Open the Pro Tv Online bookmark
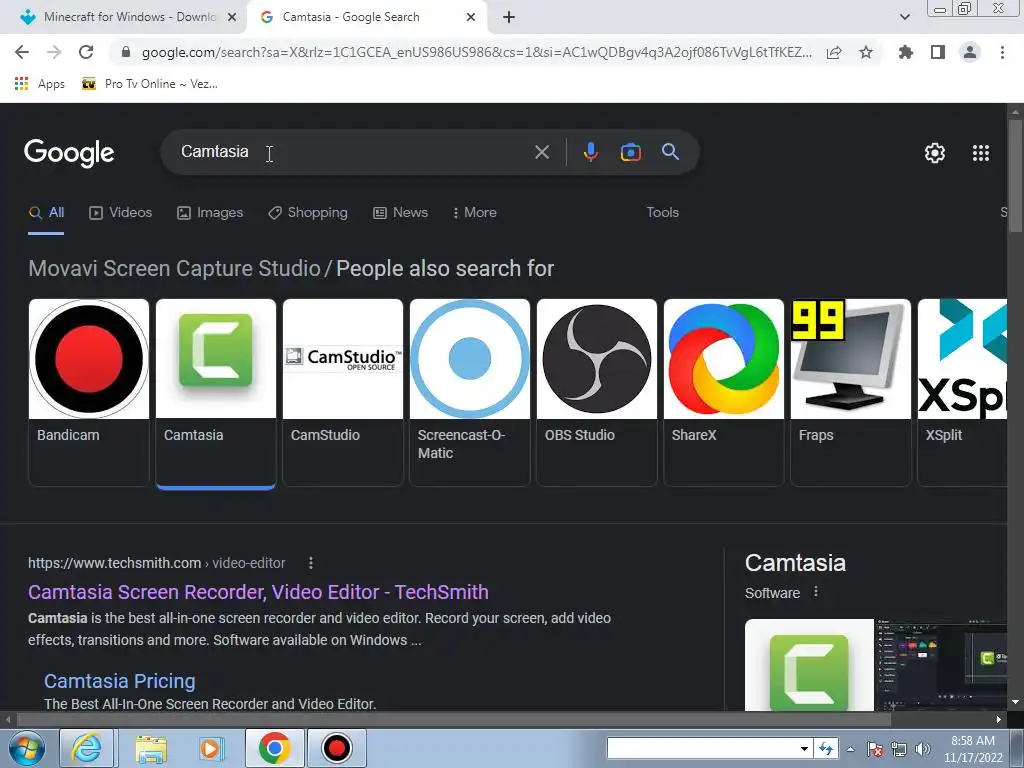This screenshot has width=1024, height=768. pyautogui.click(x=150, y=84)
